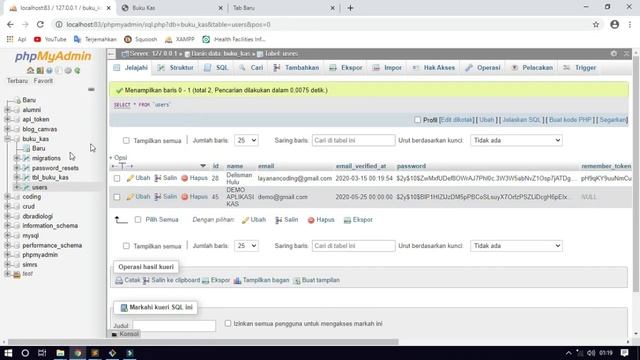Click the logout icon beside home
Screen dimensions: 640x360
40,71
